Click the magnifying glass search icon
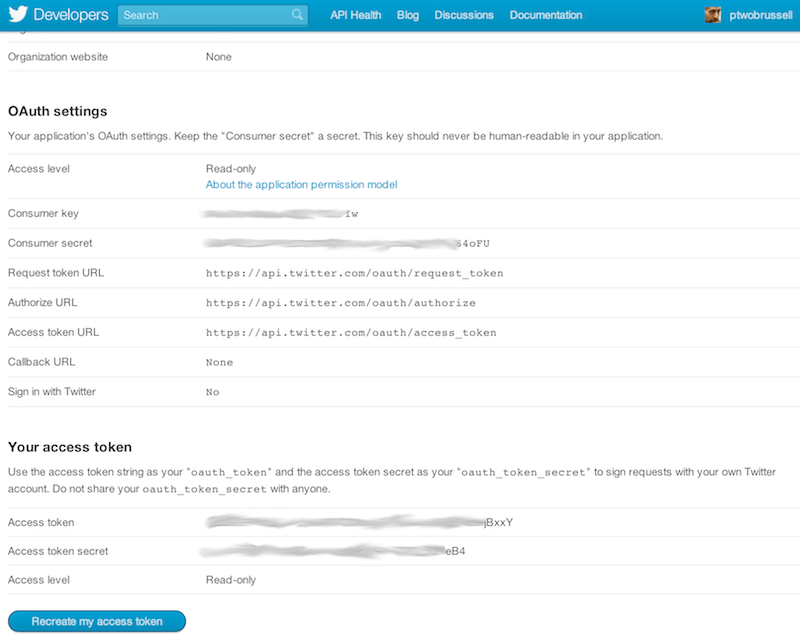Viewport: 800px width, 638px height. (x=295, y=15)
